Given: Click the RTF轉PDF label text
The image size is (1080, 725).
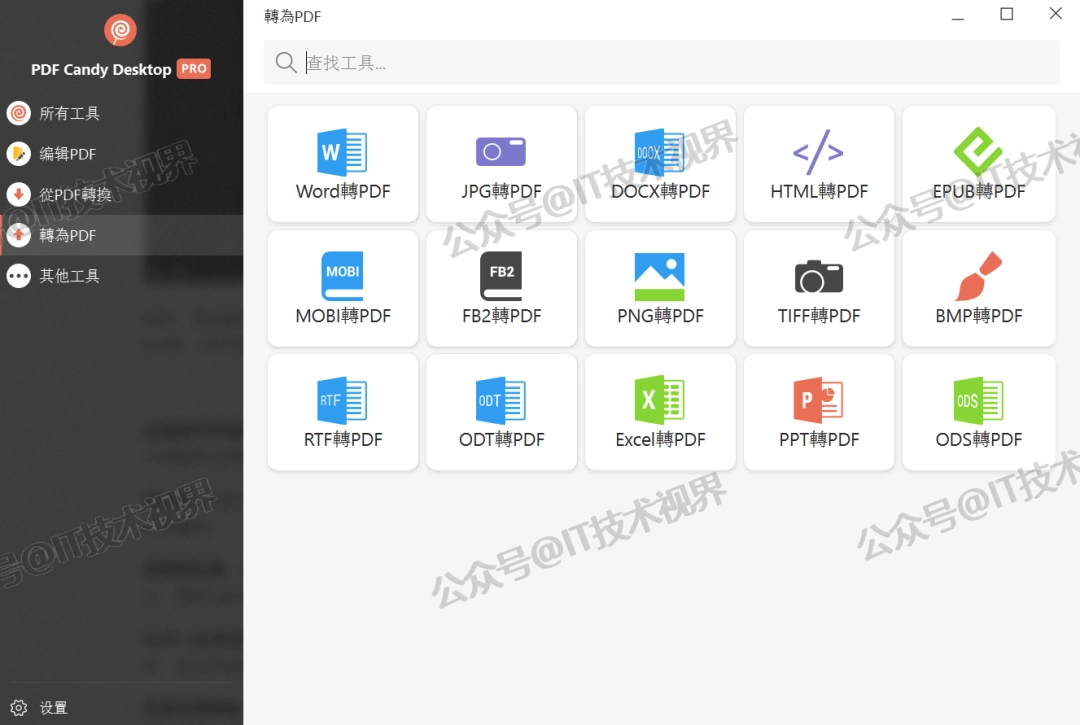Looking at the screenshot, I should [x=343, y=439].
